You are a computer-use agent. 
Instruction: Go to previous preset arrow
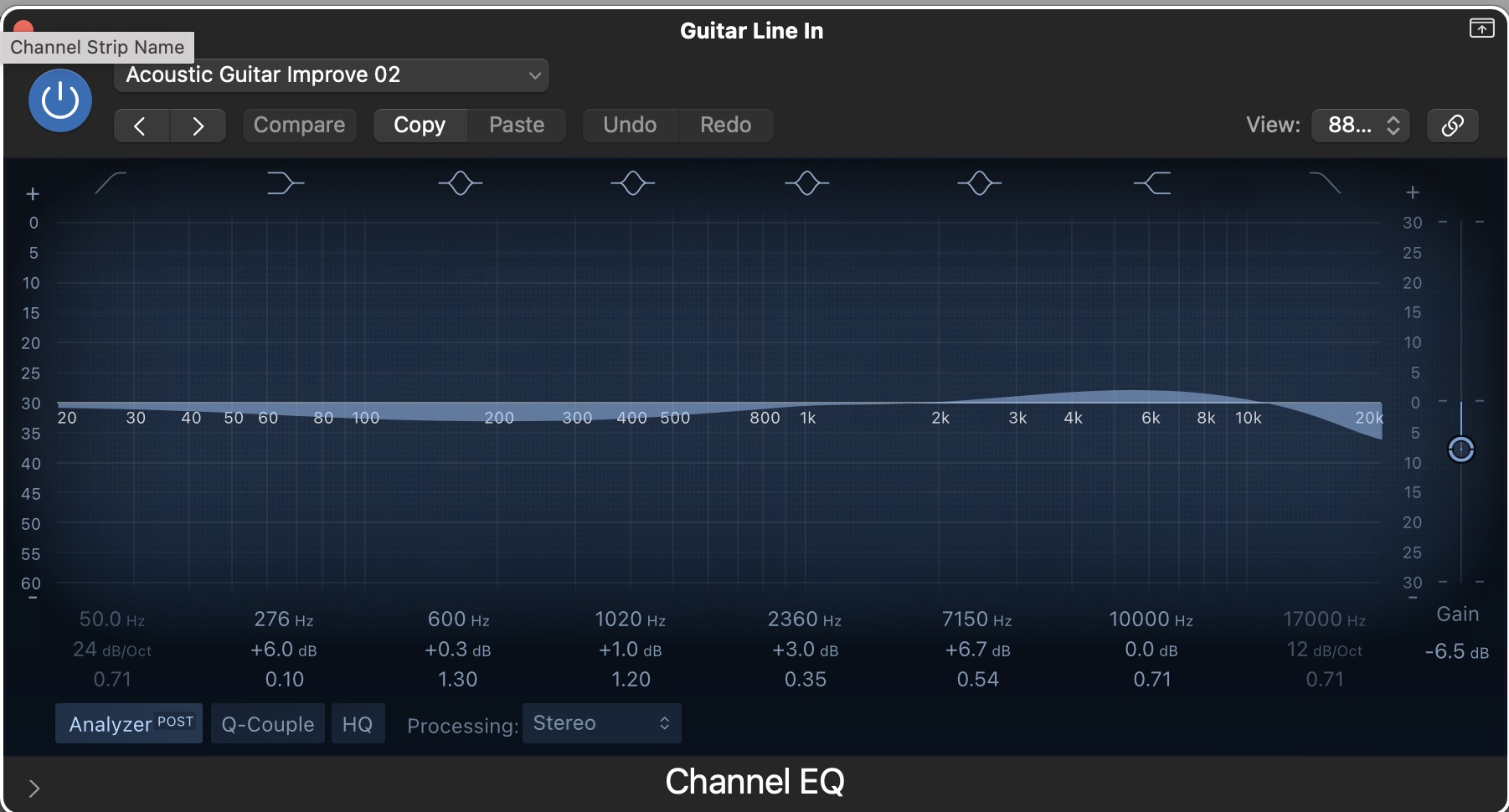tap(141, 126)
